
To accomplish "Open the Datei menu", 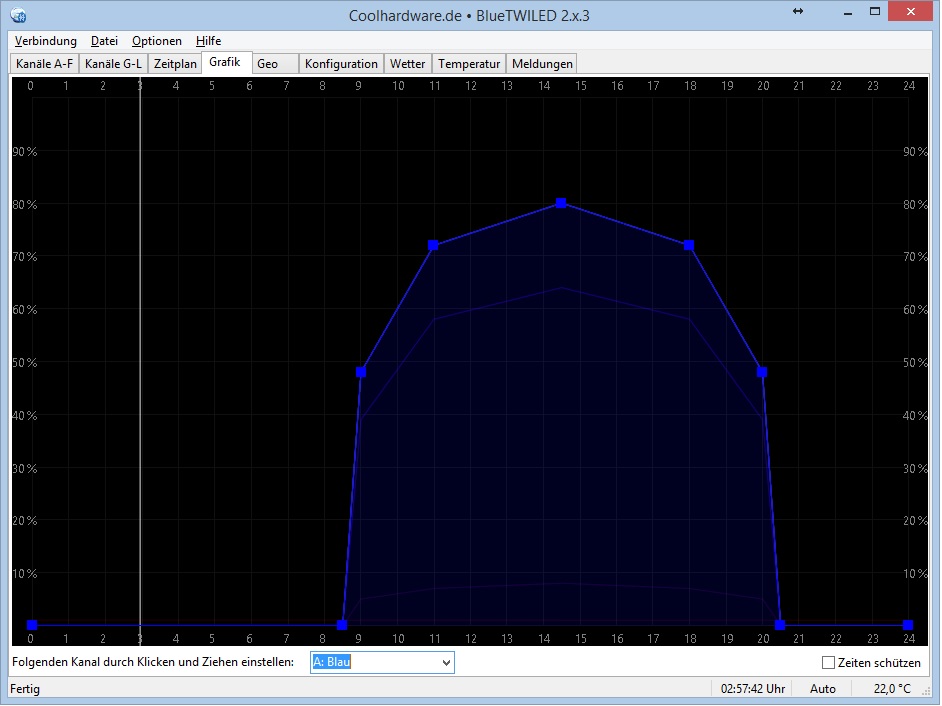I will 104,41.
